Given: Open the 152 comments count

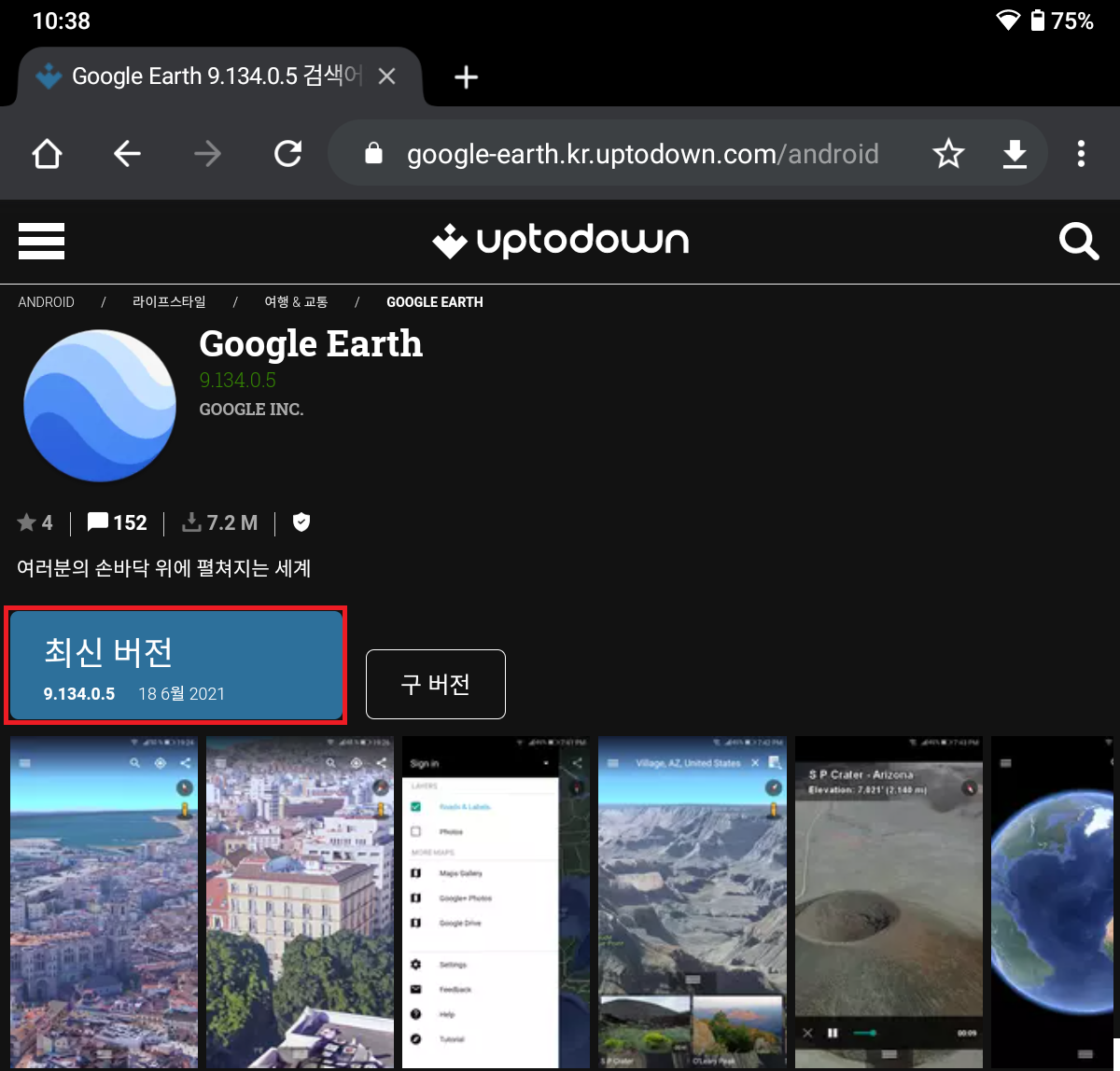Looking at the screenshot, I should tap(117, 522).
